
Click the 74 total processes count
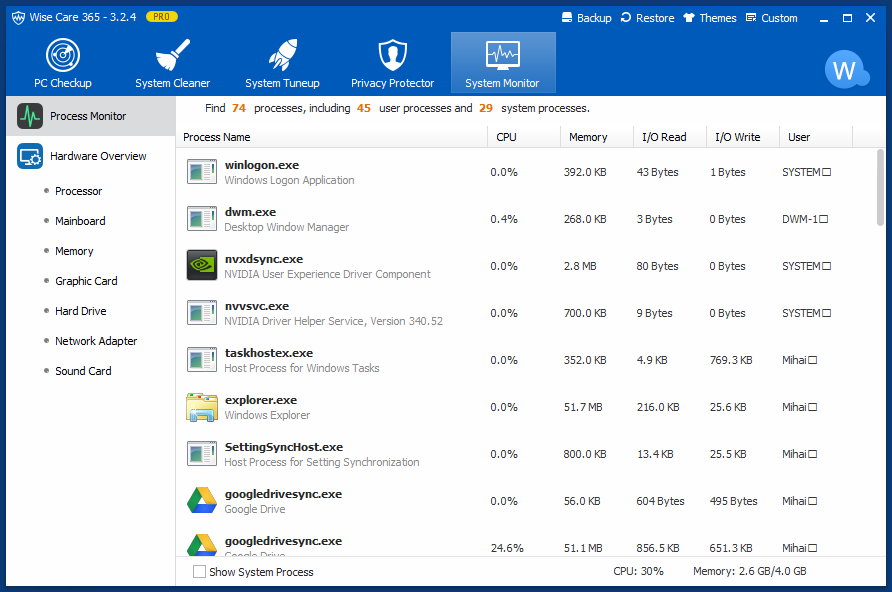tap(239, 108)
